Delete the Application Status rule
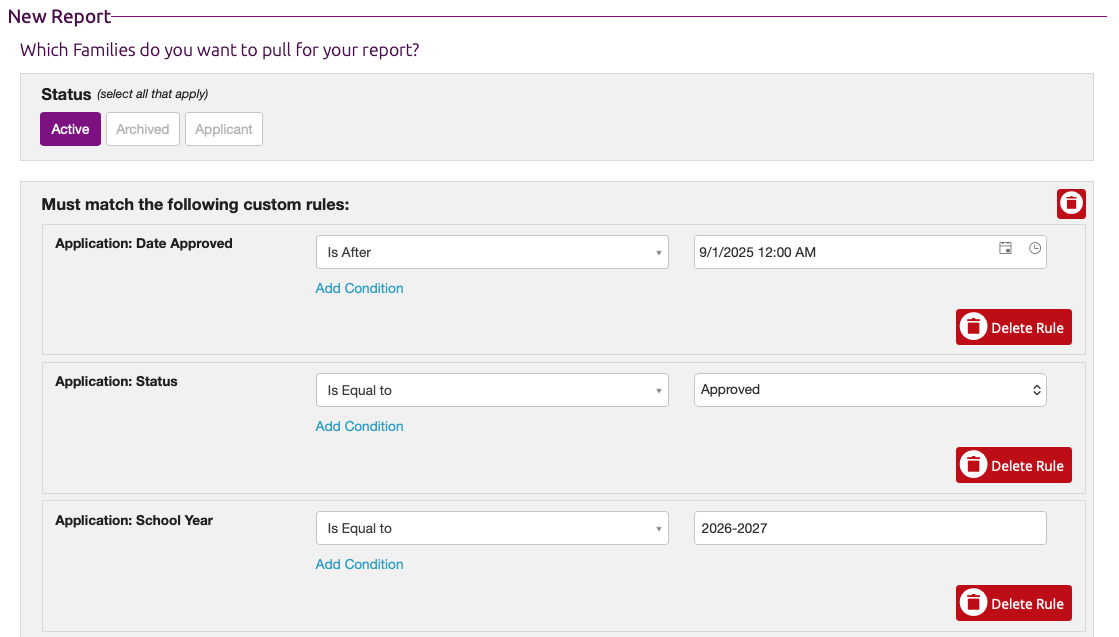 tap(1013, 465)
